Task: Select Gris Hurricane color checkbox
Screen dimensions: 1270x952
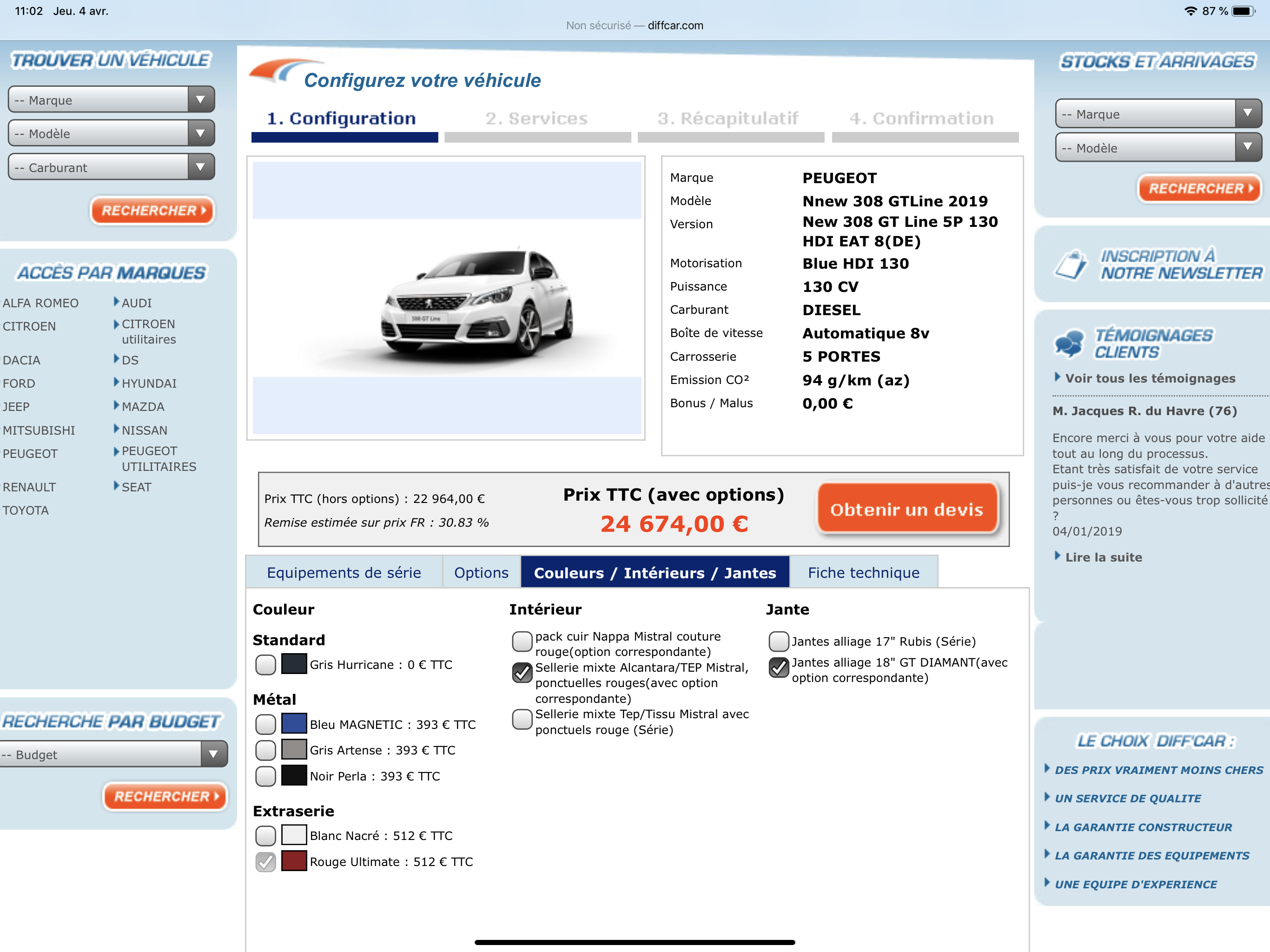Action: [266, 665]
